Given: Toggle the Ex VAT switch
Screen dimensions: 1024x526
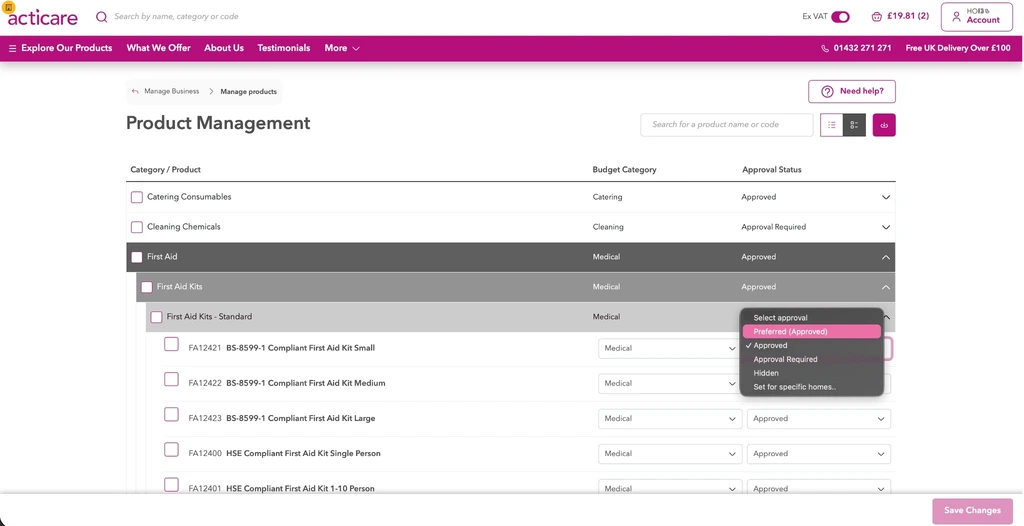Looking at the screenshot, I should 840,16.
